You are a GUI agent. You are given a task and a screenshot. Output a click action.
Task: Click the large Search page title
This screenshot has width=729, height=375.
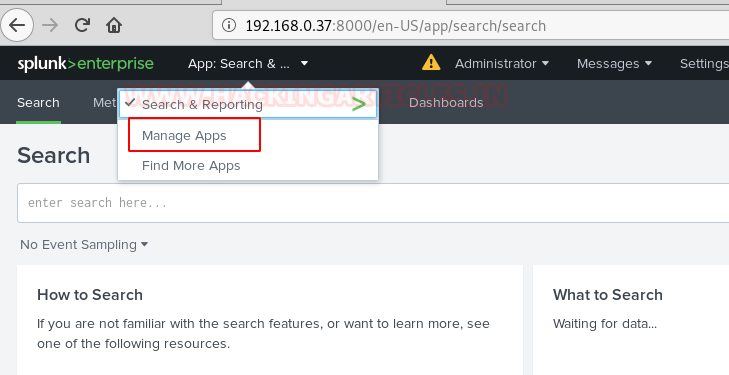click(x=53, y=155)
